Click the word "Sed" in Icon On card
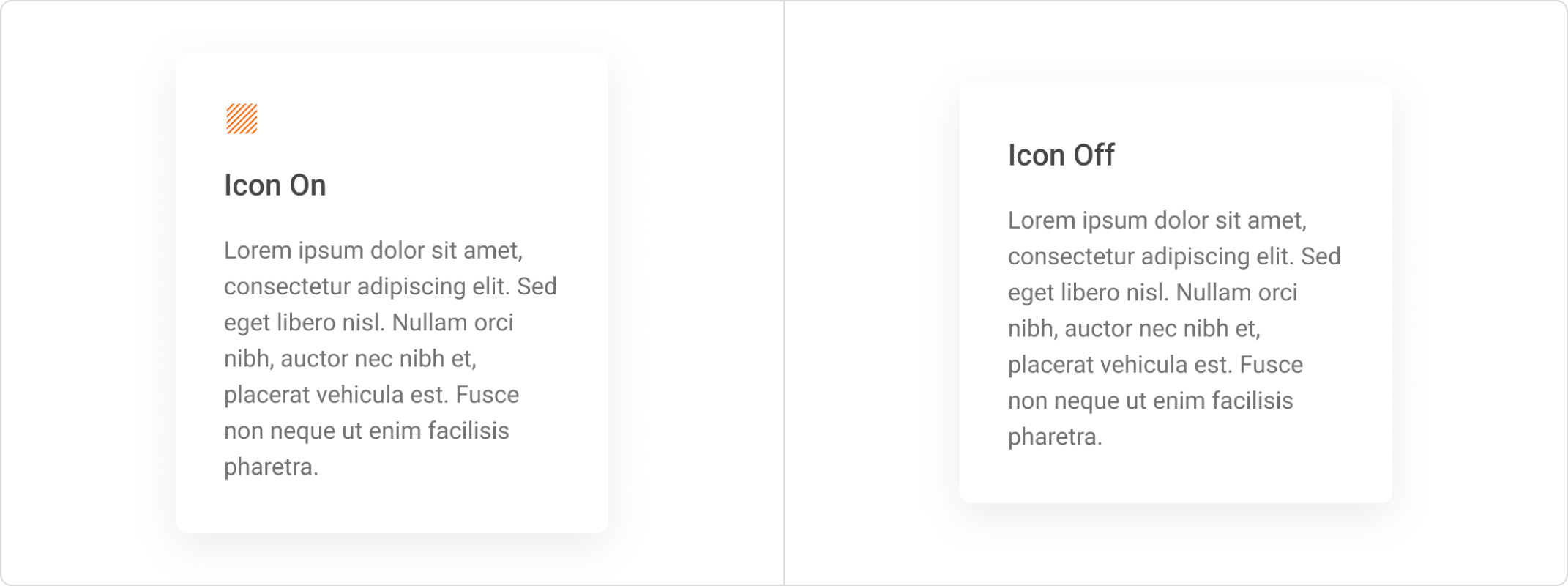 (537, 286)
